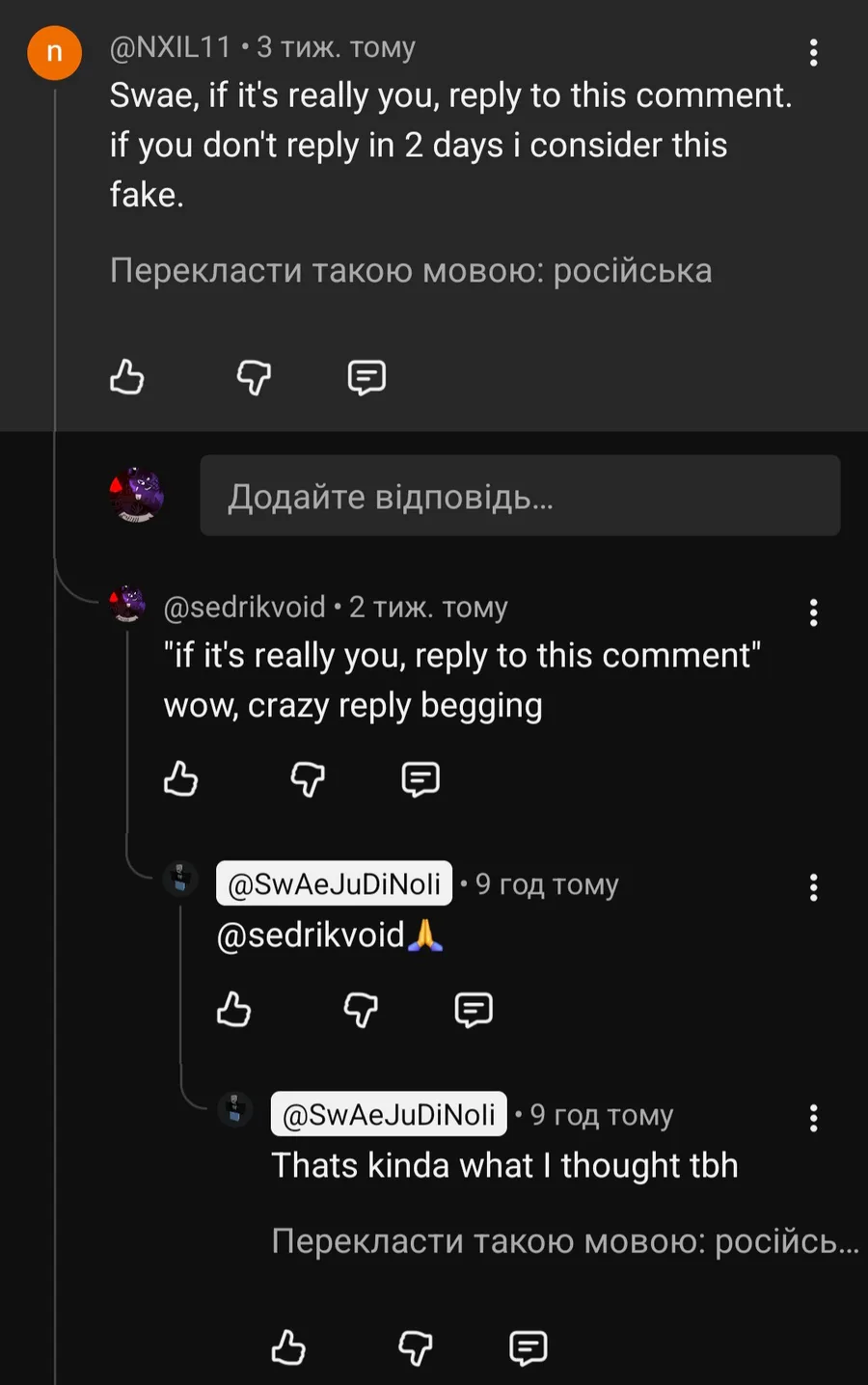
Task: Like the praying hands emoji reply
Action: pos(233,1010)
